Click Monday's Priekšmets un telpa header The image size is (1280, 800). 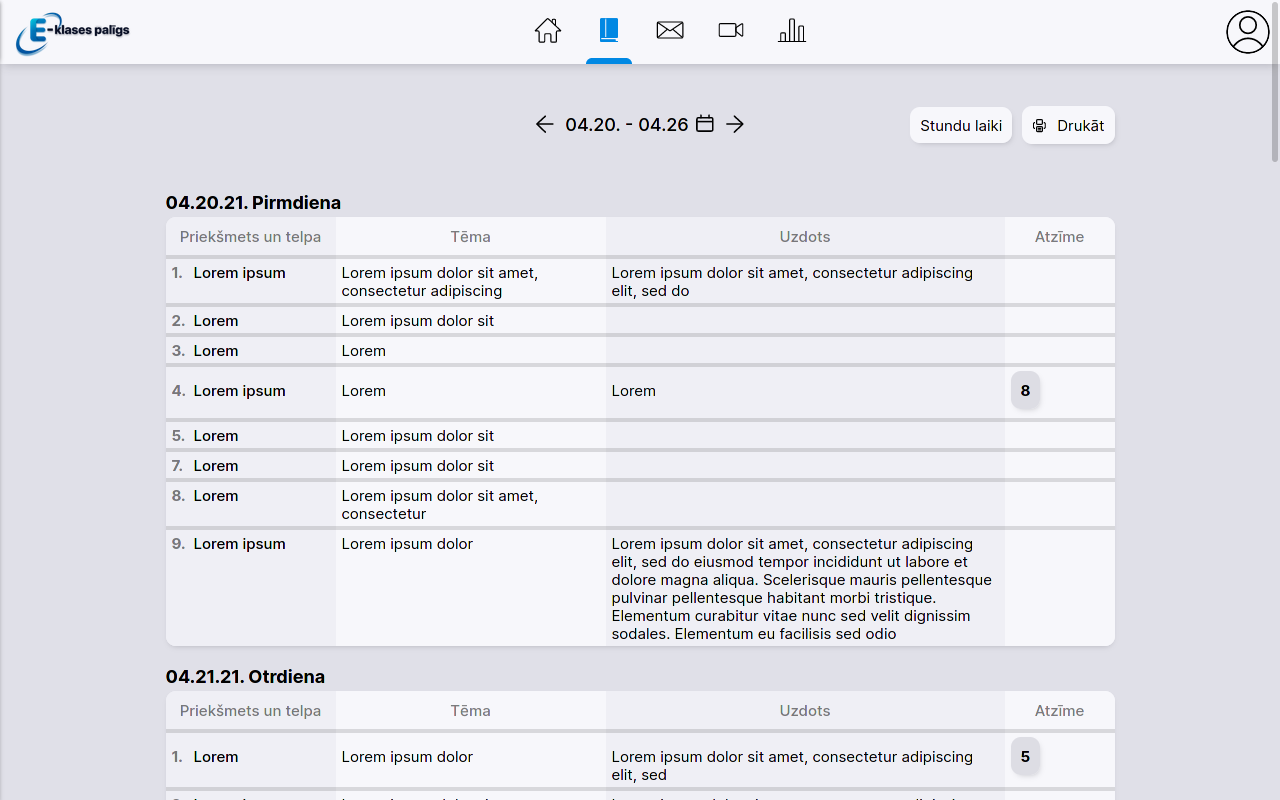coord(251,237)
